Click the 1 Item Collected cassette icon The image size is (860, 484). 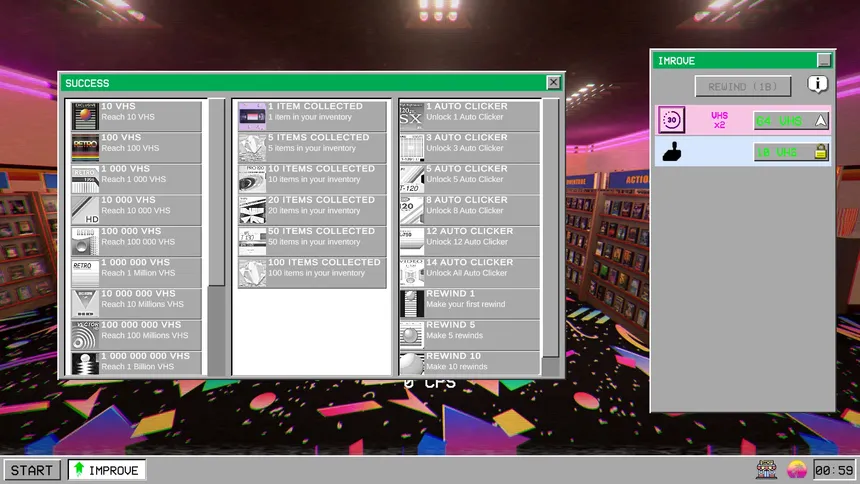tap(252, 116)
